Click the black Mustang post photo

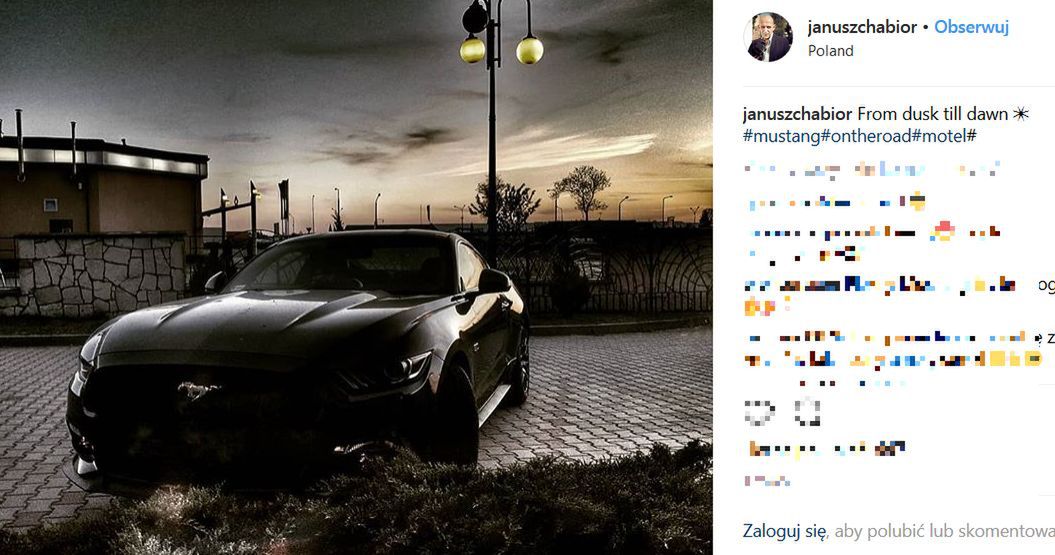point(356,277)
